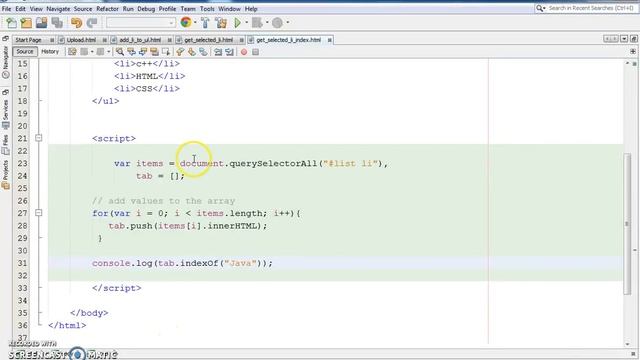
Task: Click the Shift Line Right icon
Action: click(x=229, y=52)
